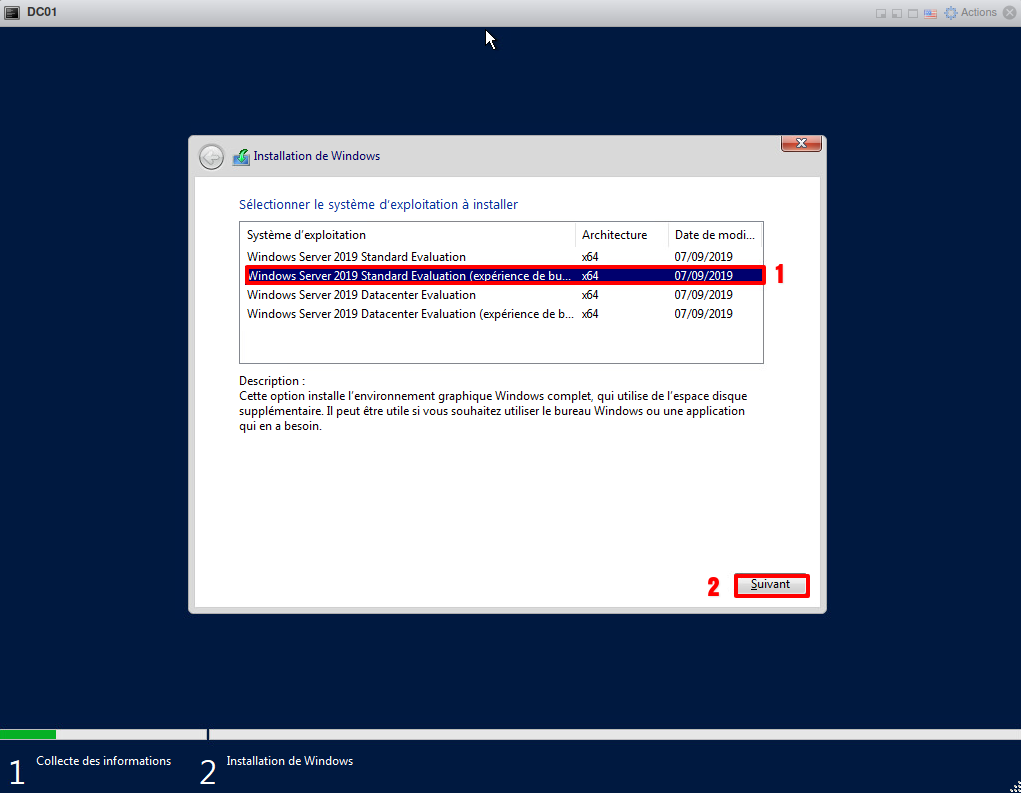Click the back arrow in the installer
The height and width of the screenshot is (793, 1021).
pos(211,157)
